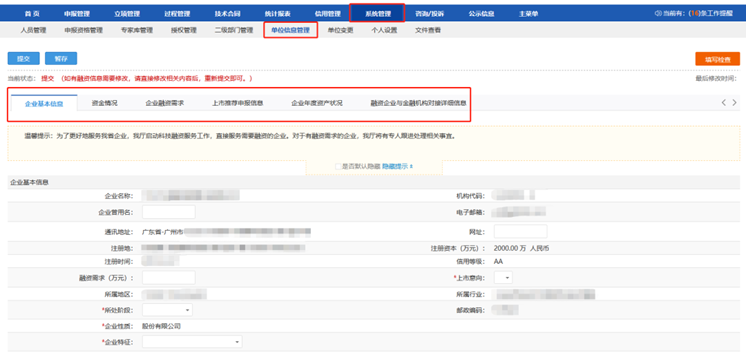Switch to the 上市推荐申报信息 tab
Screen dimensions: 746x364
238,103
